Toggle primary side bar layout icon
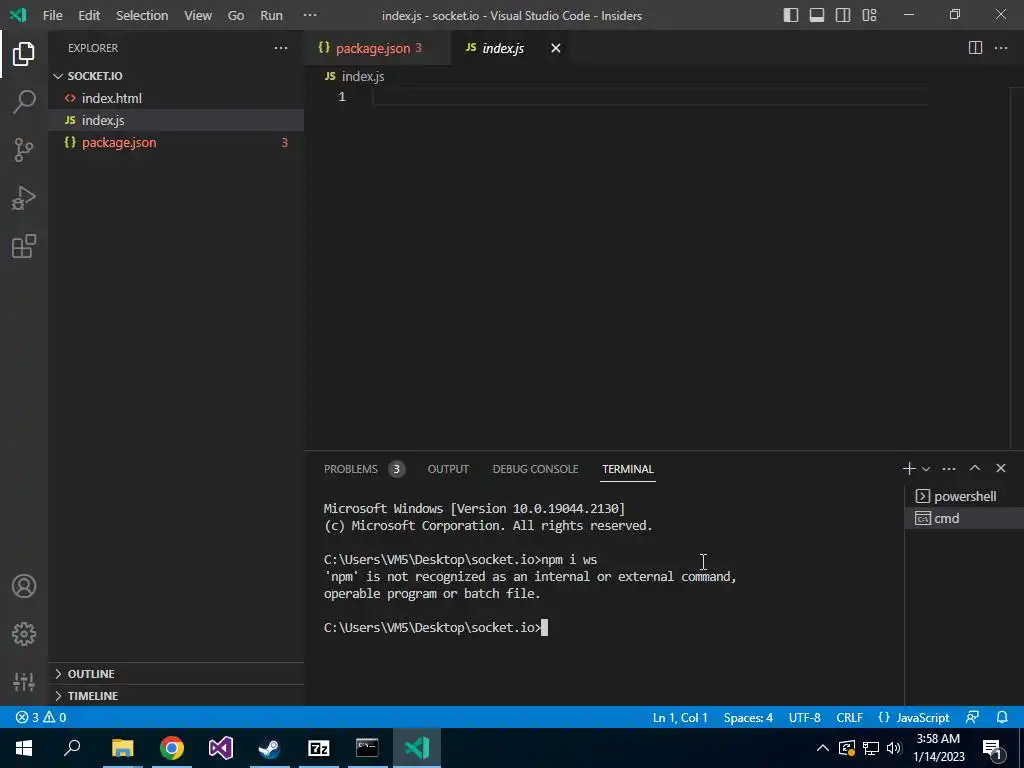The width and height of the screenshot is (1024, 768). coord(791,15)
